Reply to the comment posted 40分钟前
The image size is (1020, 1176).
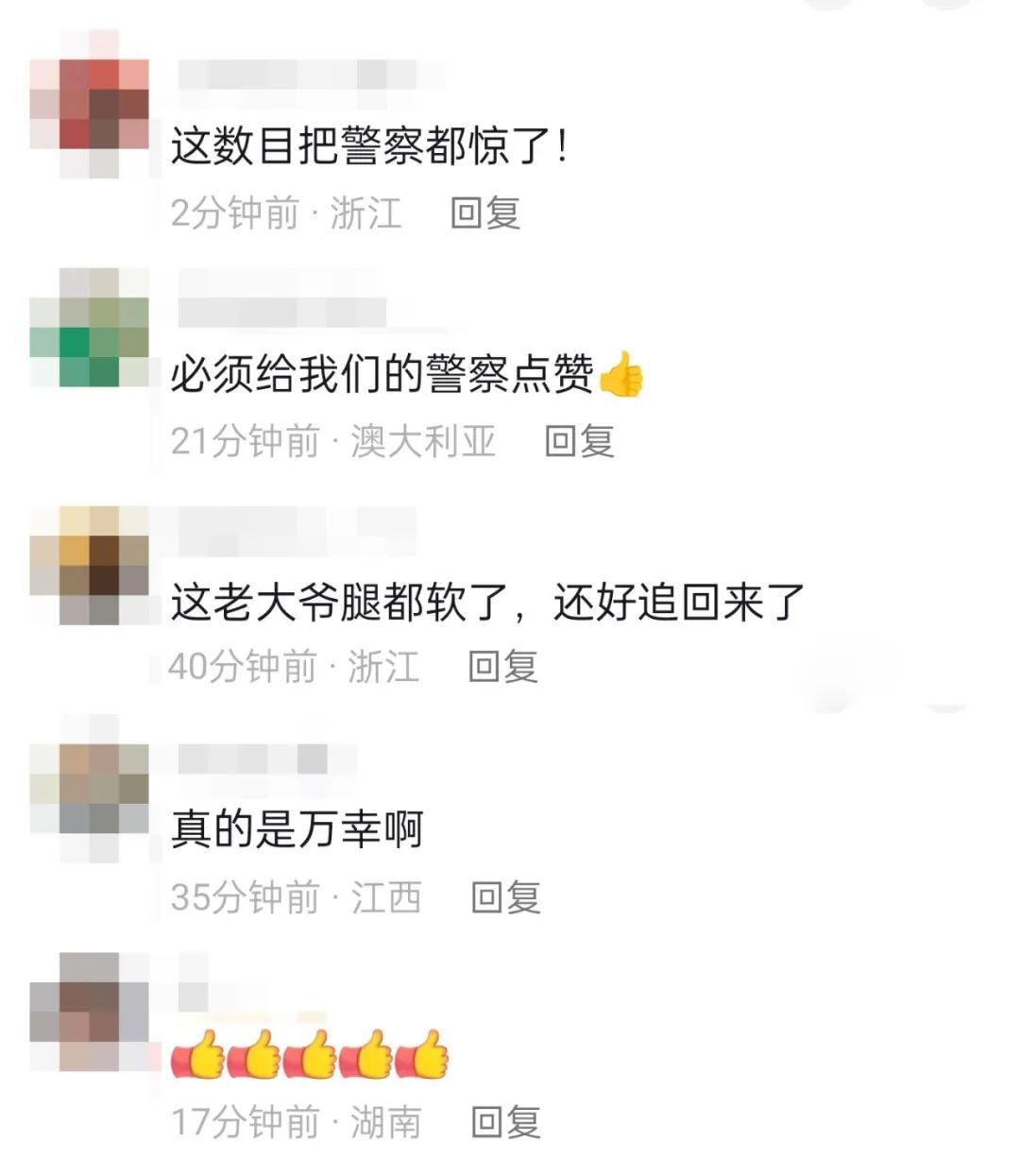tap(503, 667)
